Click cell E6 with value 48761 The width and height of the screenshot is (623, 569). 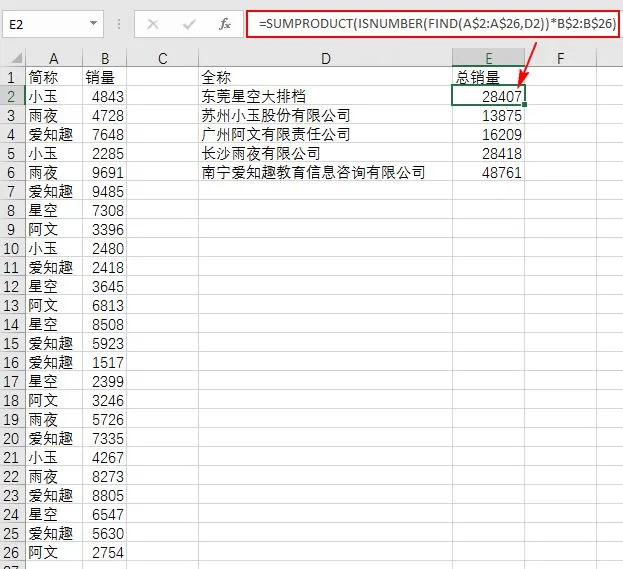click(488, 172)
